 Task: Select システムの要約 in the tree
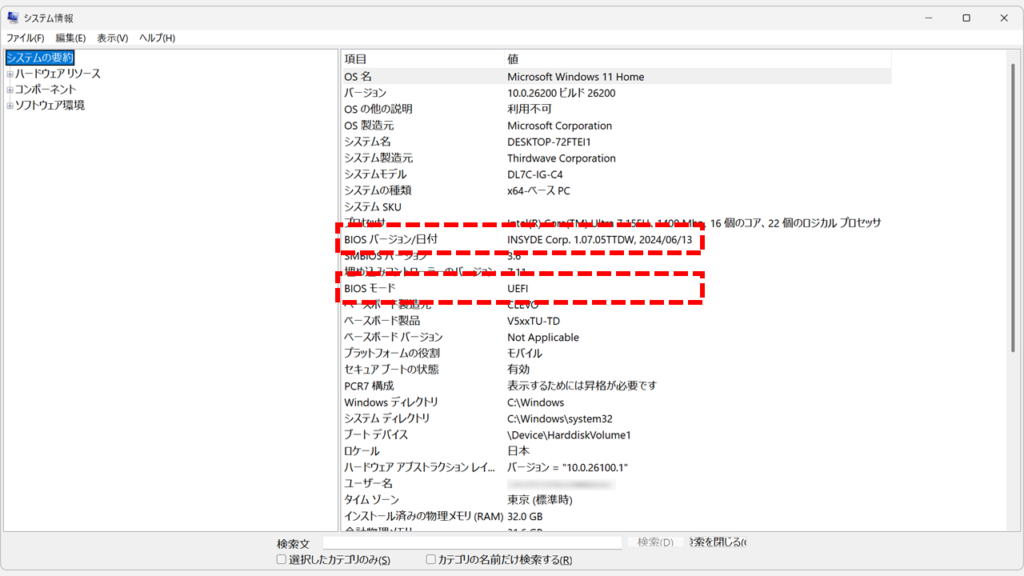pos(40,58)
